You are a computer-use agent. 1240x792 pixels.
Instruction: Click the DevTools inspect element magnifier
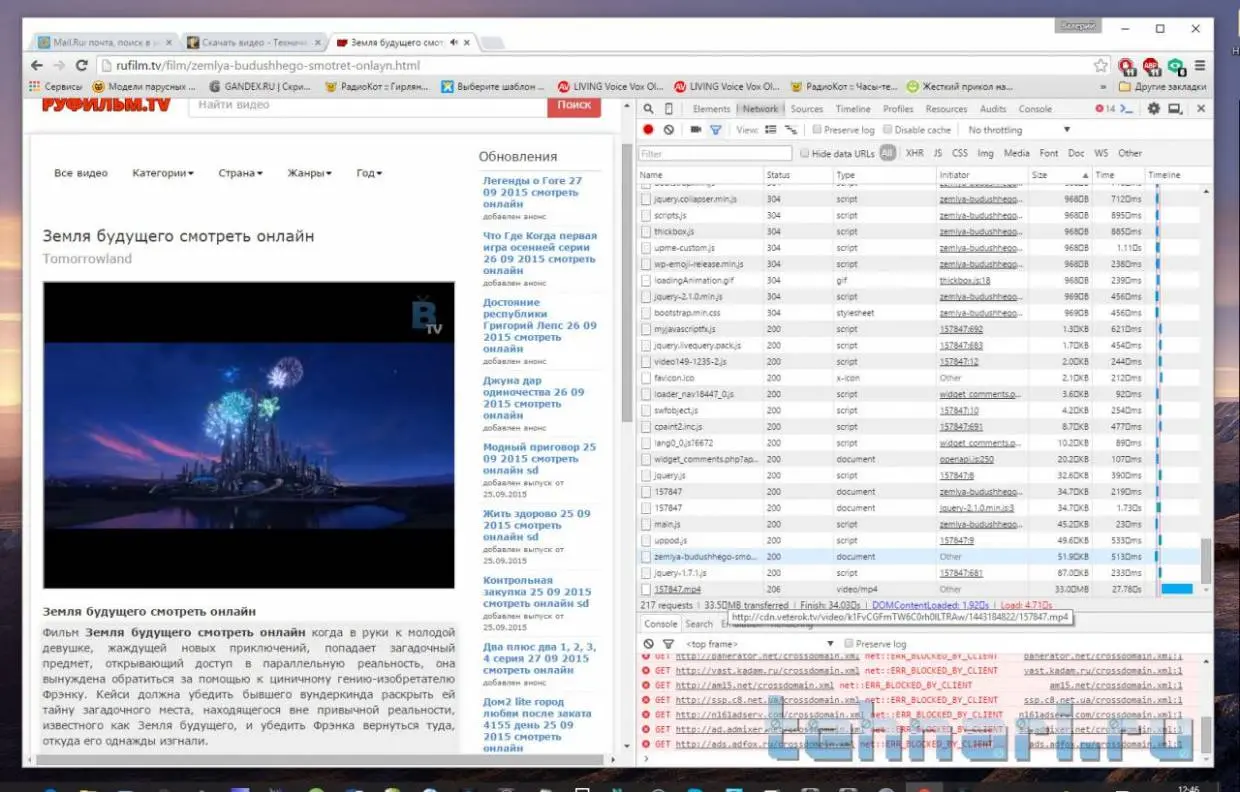648,109
